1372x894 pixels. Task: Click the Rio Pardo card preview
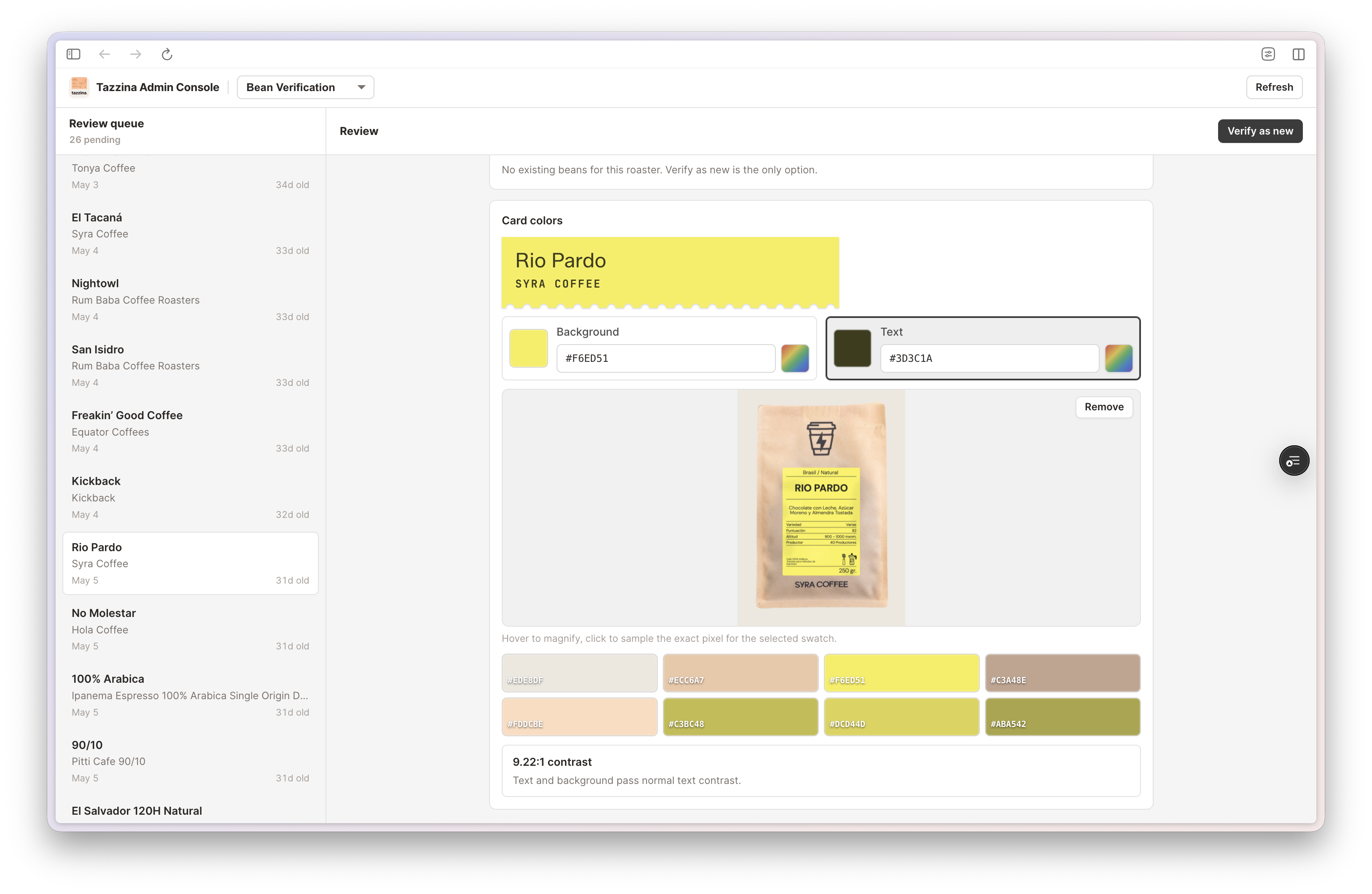click(x=670, y=272)
